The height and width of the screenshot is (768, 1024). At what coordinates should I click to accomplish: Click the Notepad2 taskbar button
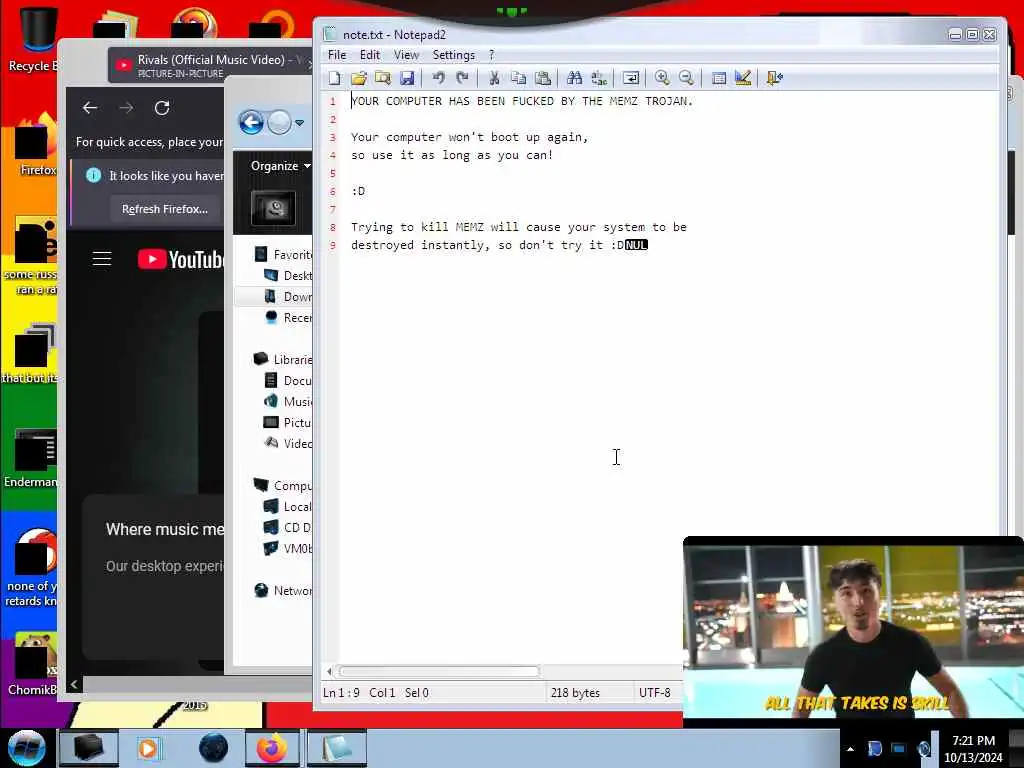pyautogui.click(x=336, y=748)
